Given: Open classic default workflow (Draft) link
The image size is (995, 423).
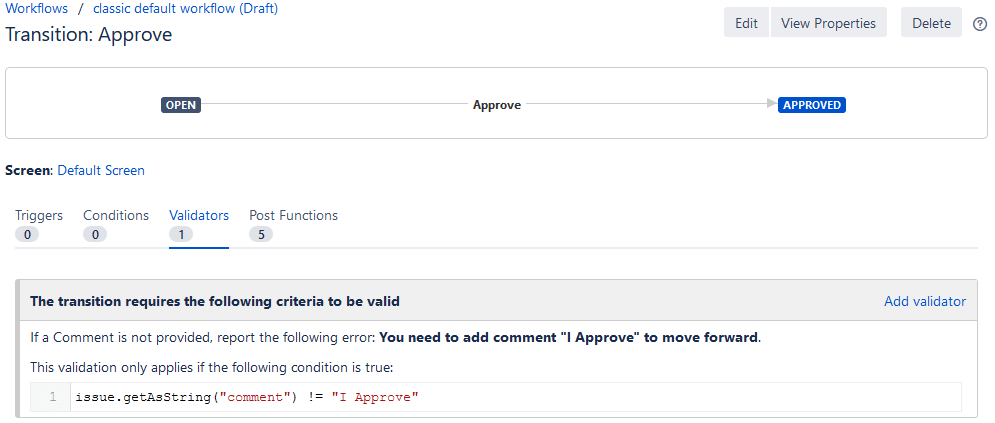Looking at the screenshot, I should [x=185, y=9].
